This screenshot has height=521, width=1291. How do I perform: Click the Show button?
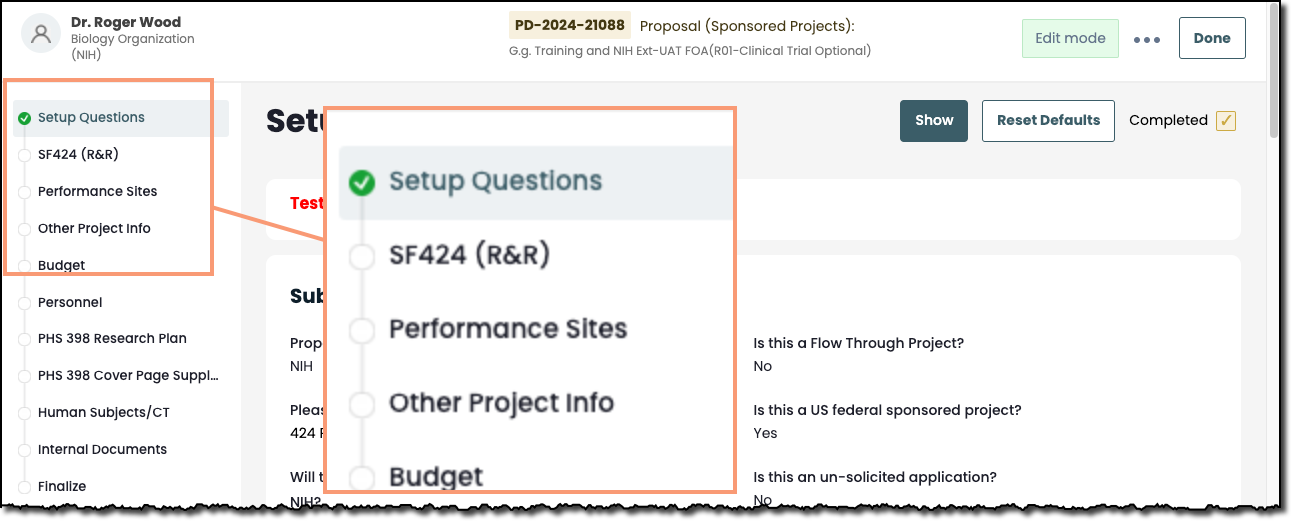933,121
